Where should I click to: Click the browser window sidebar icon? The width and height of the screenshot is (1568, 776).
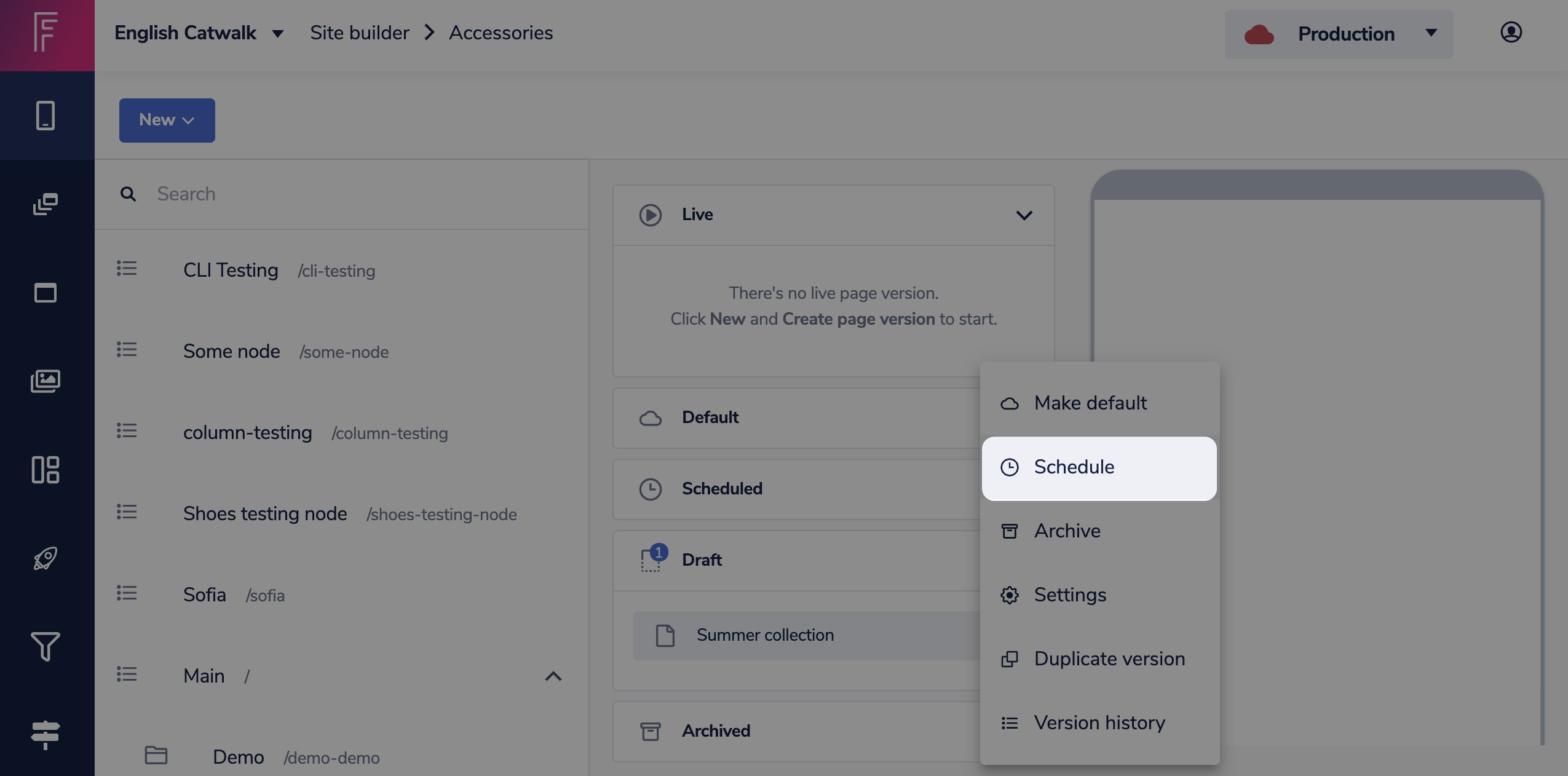coord(46,293)
